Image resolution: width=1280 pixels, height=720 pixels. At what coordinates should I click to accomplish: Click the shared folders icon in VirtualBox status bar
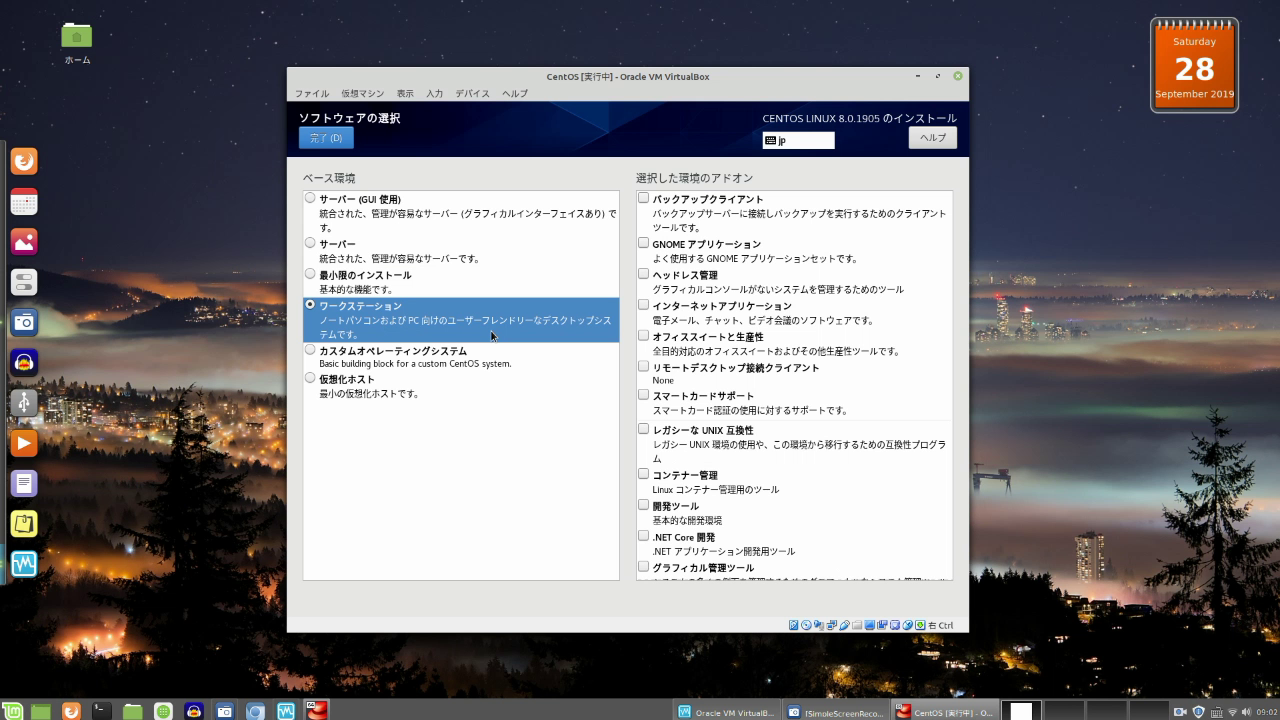(857, 625)
